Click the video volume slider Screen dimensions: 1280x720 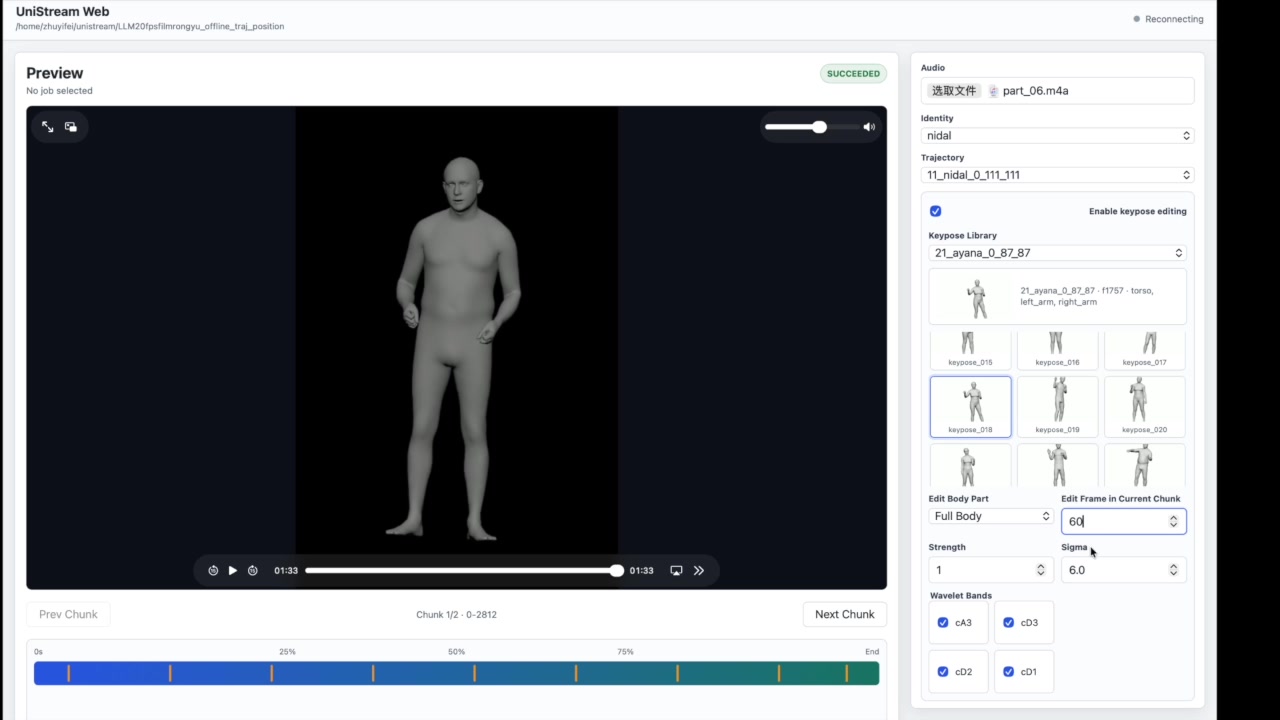pyautogui.click(x=810, y=127)
